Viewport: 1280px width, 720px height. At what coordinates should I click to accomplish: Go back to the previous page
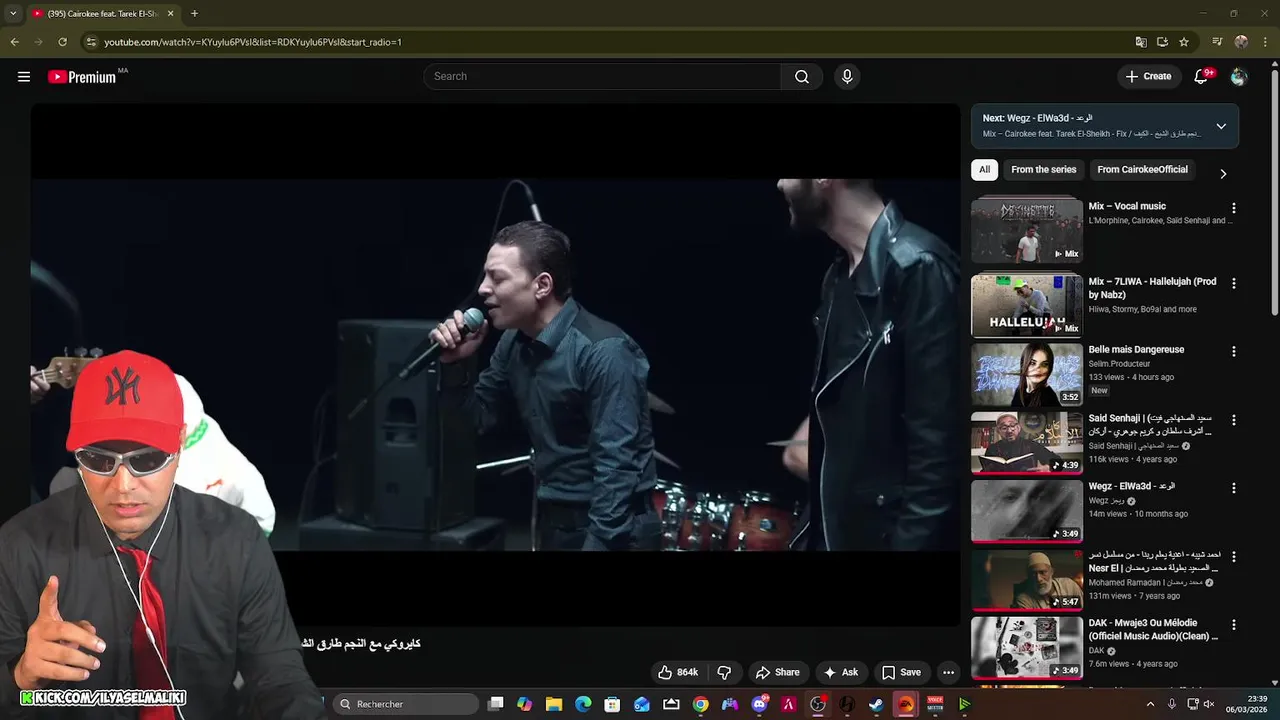pos(14,42)
